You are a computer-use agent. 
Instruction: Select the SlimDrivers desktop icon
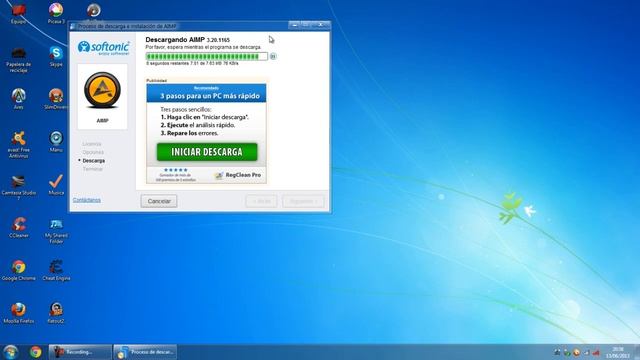pos(56,99)
